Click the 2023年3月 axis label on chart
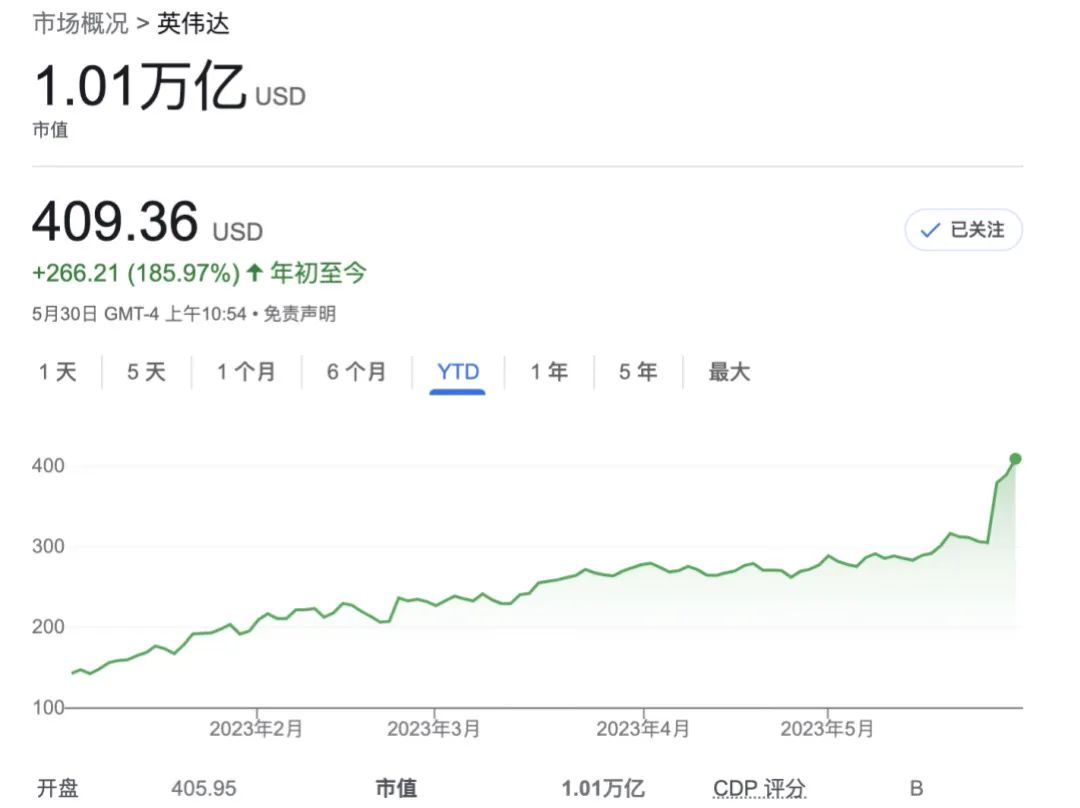Screen dimensions: 1080x808 [434, 730]
